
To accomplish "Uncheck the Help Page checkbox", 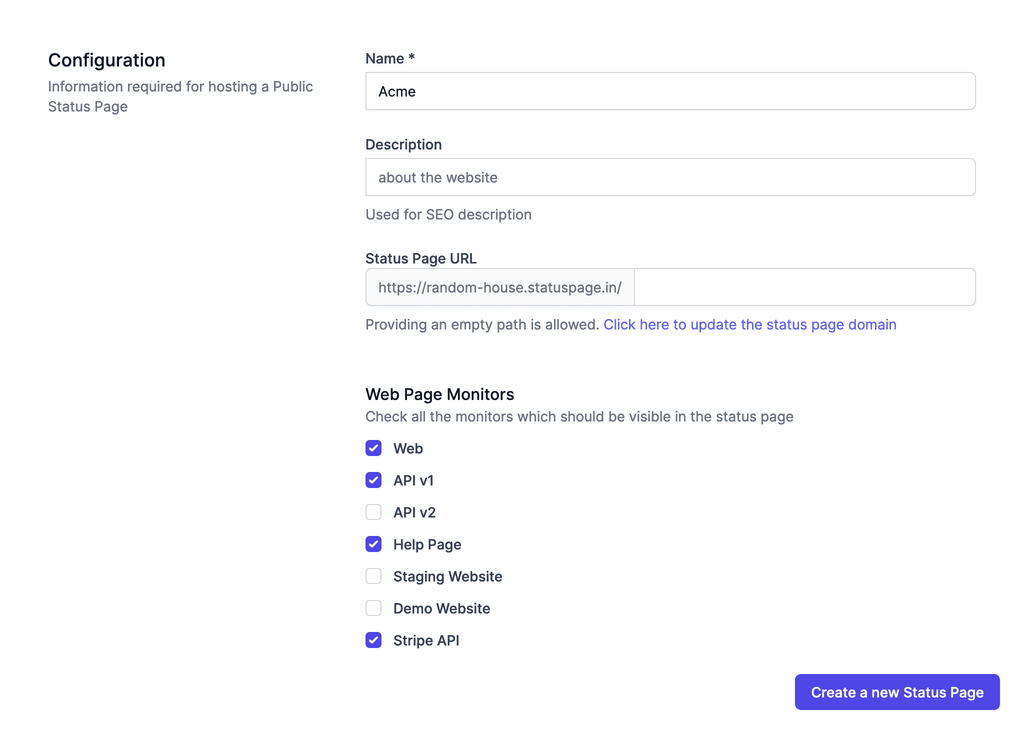I will point(374,544).
